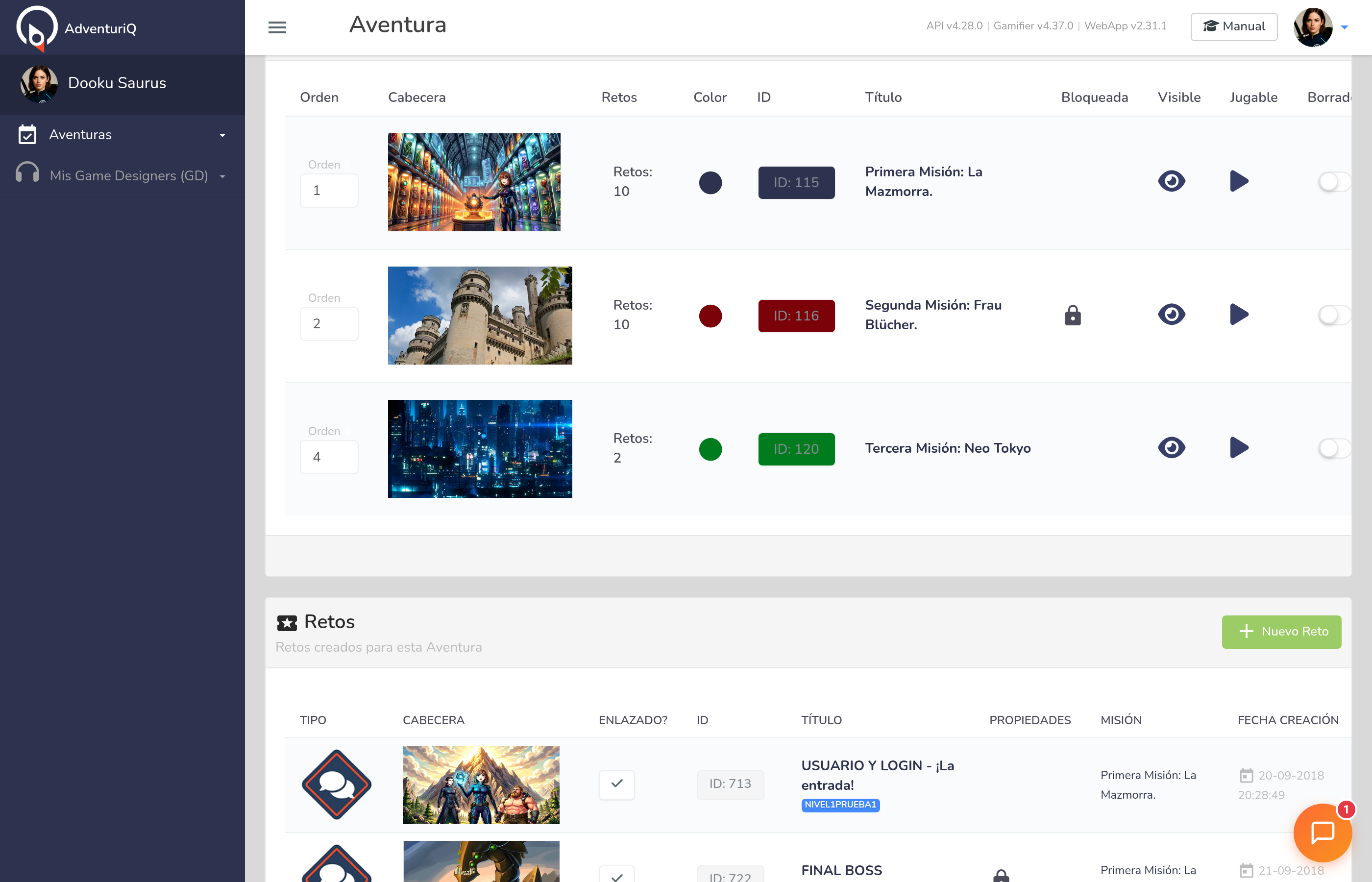Click the Orden field with value 2

(x=329, y=324)
